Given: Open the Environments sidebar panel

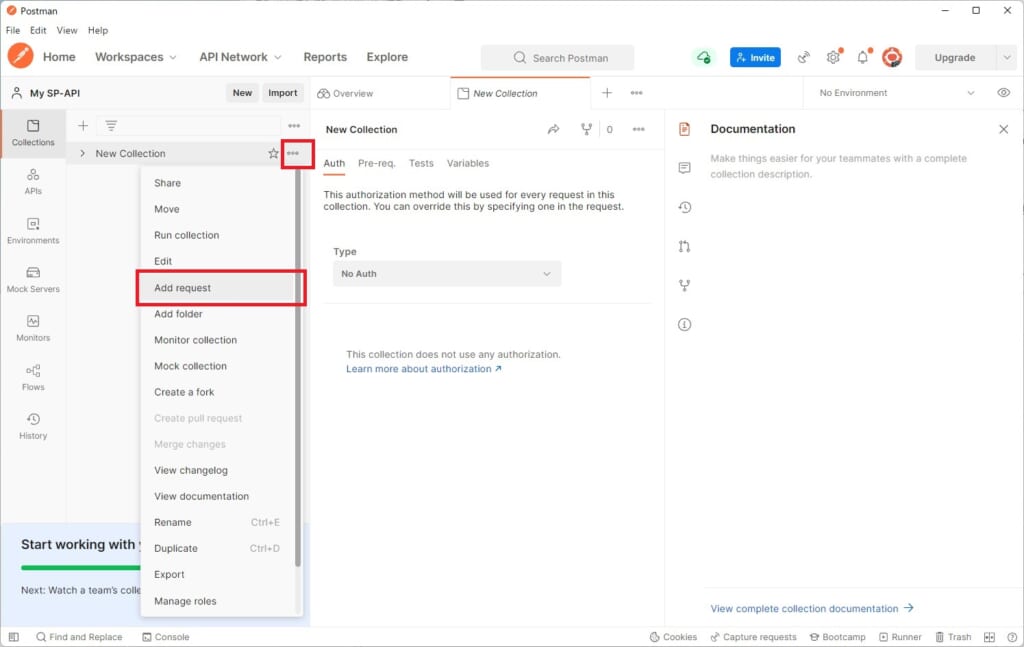Looking at the screenshot, I should (x=33, y=231).
